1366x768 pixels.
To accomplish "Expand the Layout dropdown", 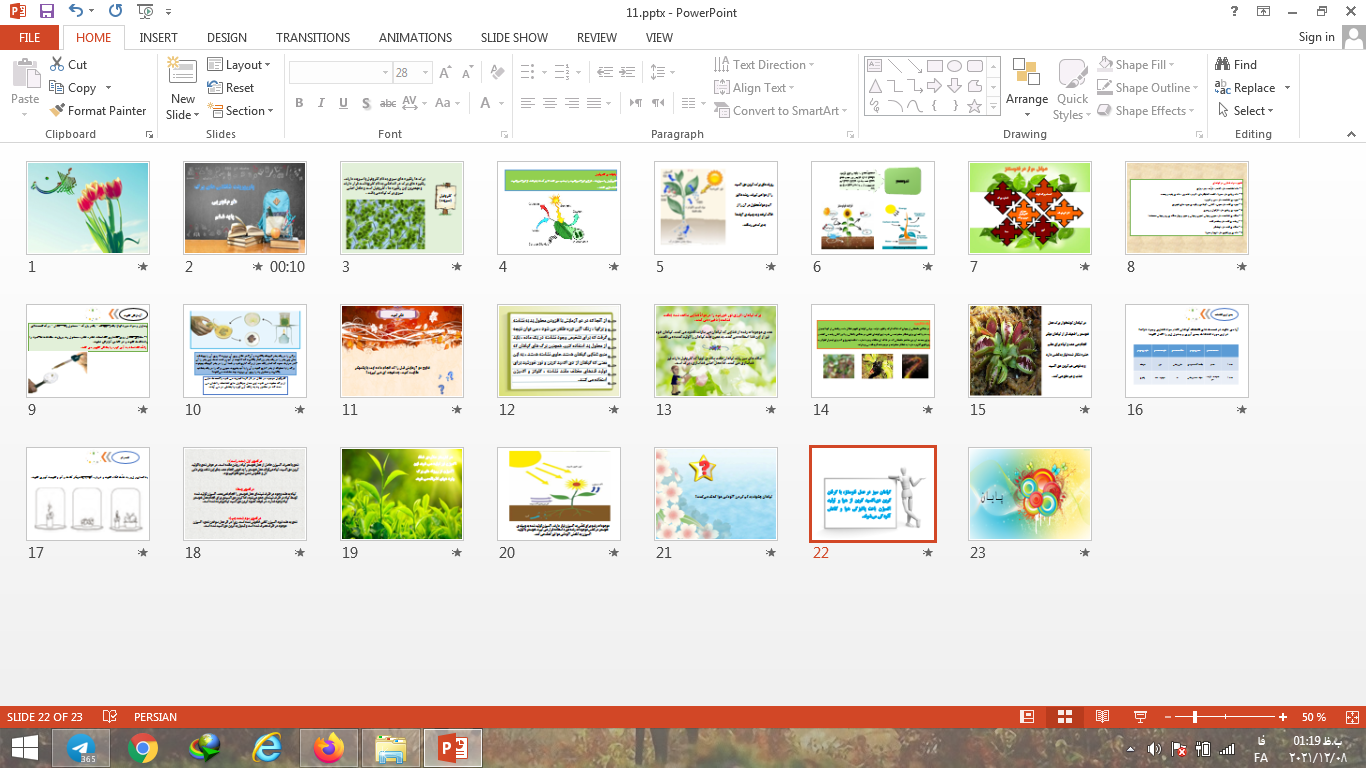I will pos(239,65).
